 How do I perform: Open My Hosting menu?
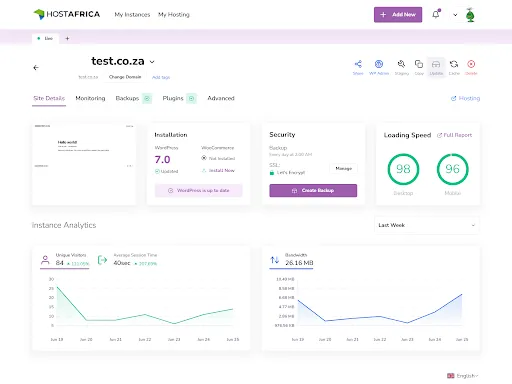pos(174,15)
